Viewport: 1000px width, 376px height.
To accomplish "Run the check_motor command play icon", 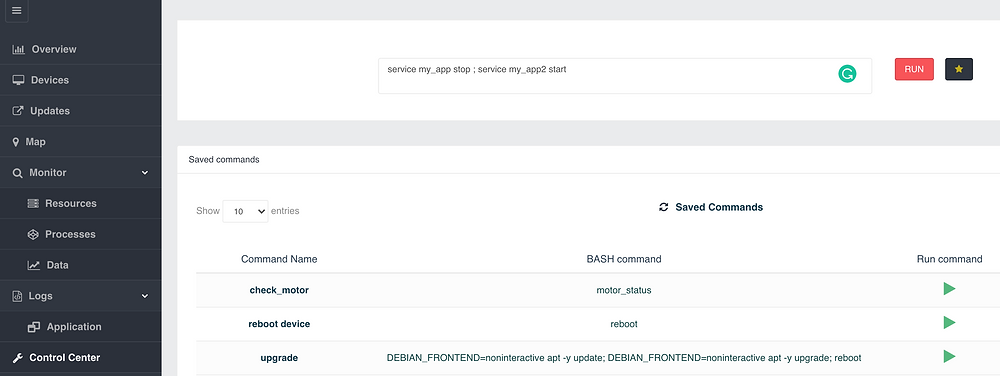I will click(x=949, y=289).
